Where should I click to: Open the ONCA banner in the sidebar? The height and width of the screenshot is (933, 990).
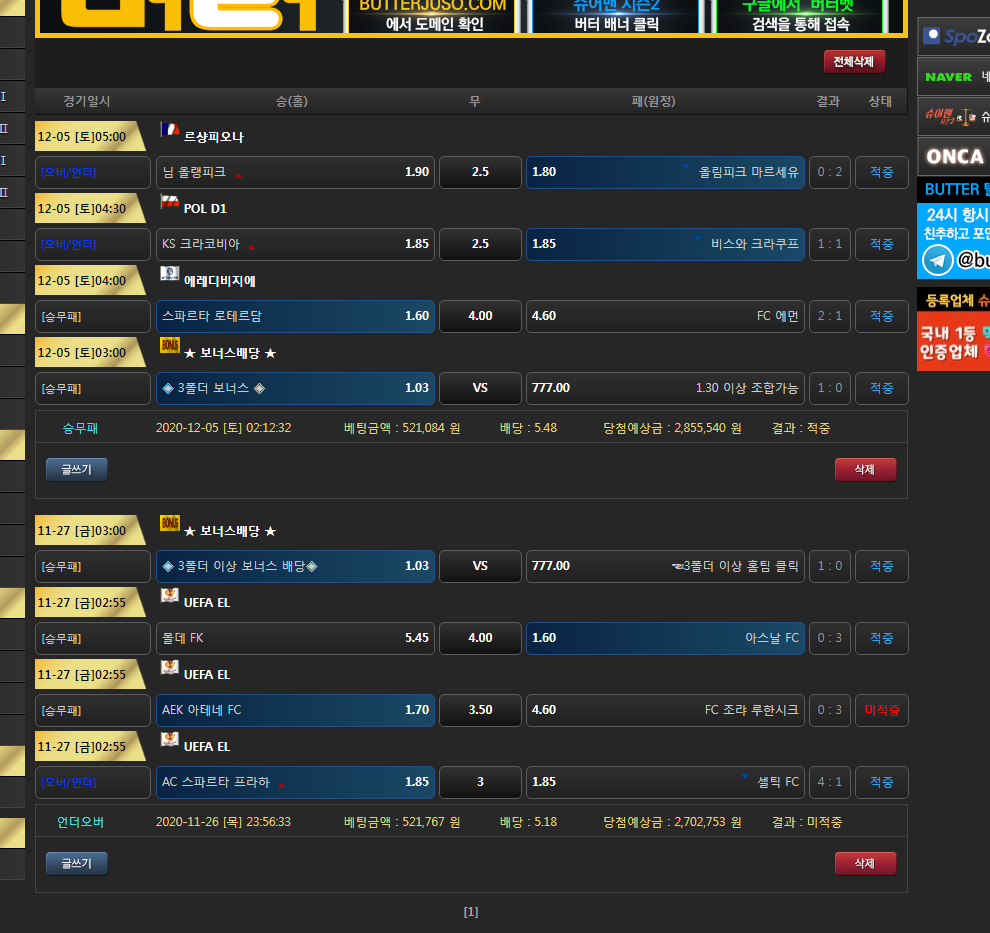tap(953, 157)
